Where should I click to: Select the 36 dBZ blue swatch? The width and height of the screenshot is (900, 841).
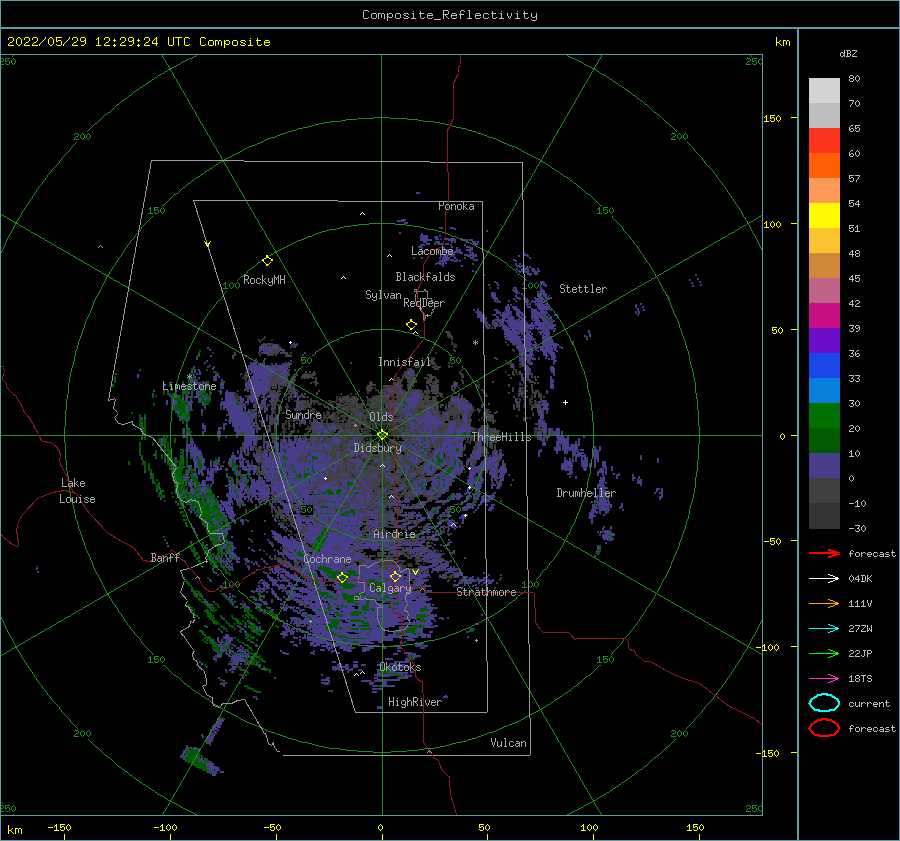coord(824,365)
